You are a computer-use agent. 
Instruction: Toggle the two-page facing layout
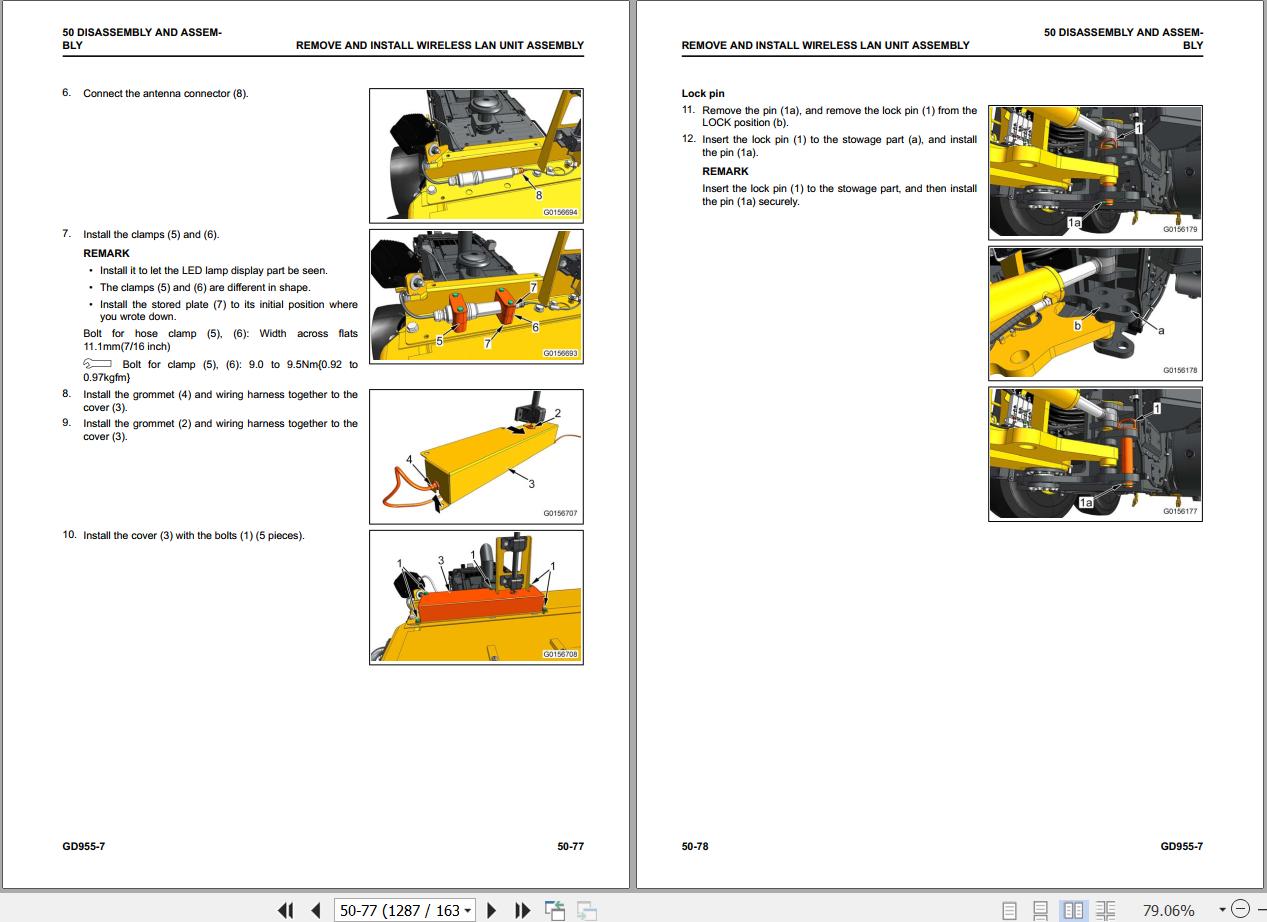point(1073,910)
